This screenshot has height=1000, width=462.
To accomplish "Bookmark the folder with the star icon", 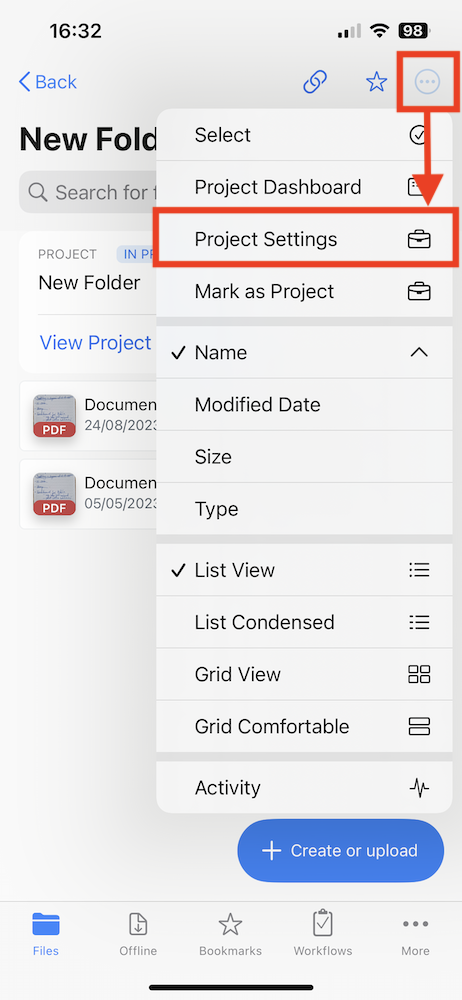I will pyautogui.click(x=376, y=82).
